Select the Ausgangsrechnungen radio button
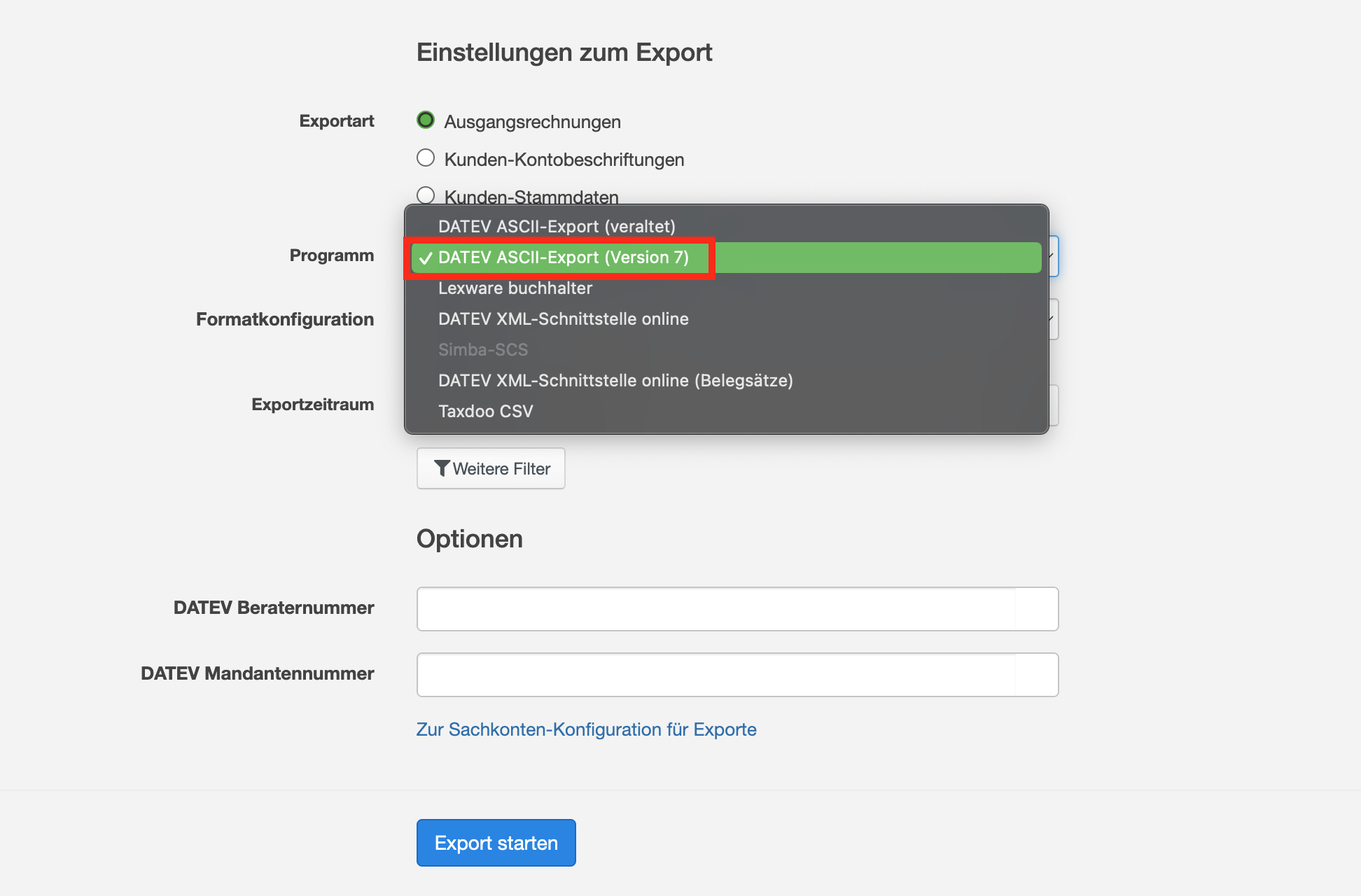1361x896 pixels. click(x=426, y=120)
